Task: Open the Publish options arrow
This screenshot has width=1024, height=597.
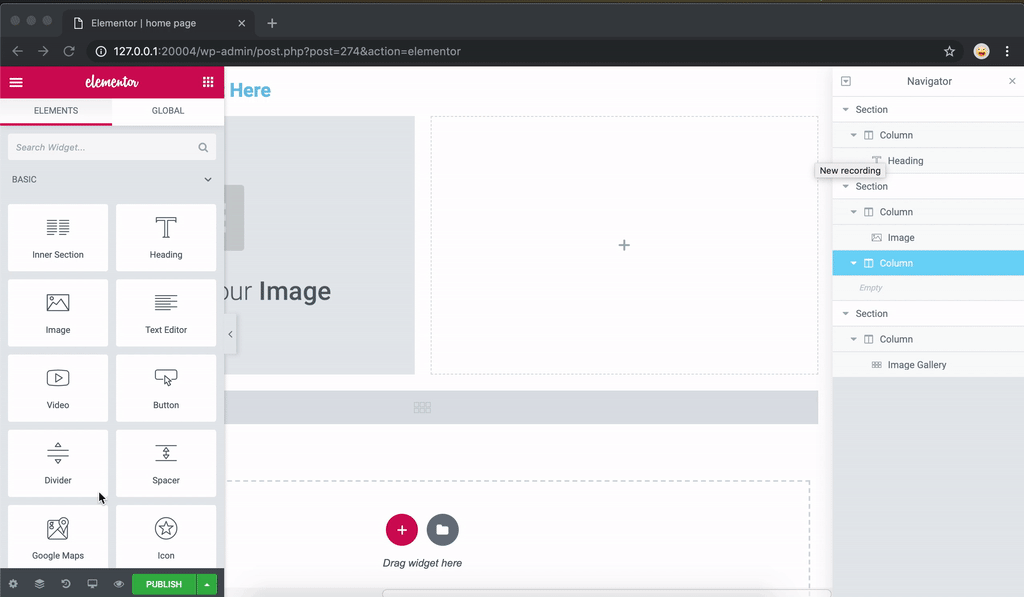Action: (207, 585)
